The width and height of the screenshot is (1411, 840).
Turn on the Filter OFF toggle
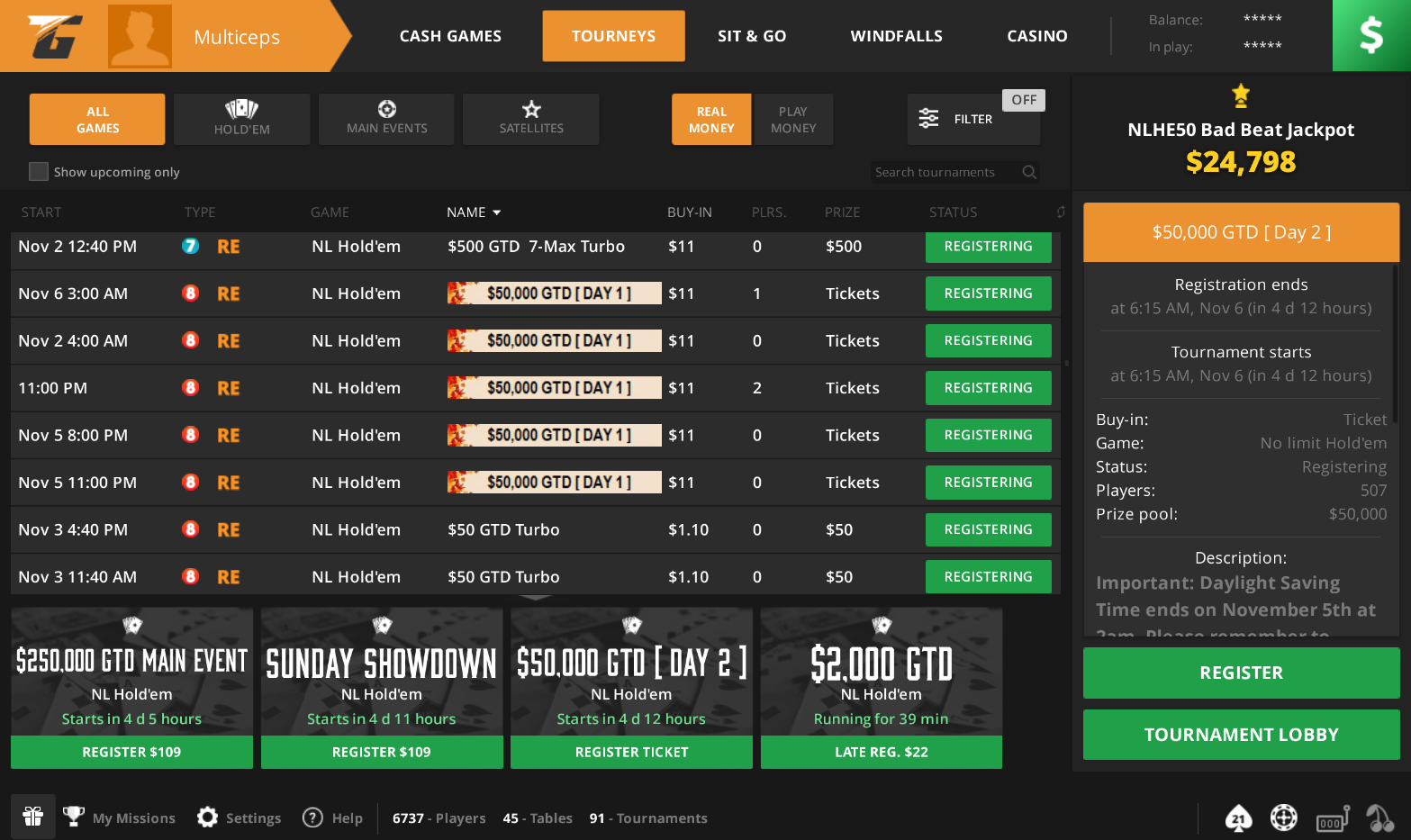point(1023,100)
